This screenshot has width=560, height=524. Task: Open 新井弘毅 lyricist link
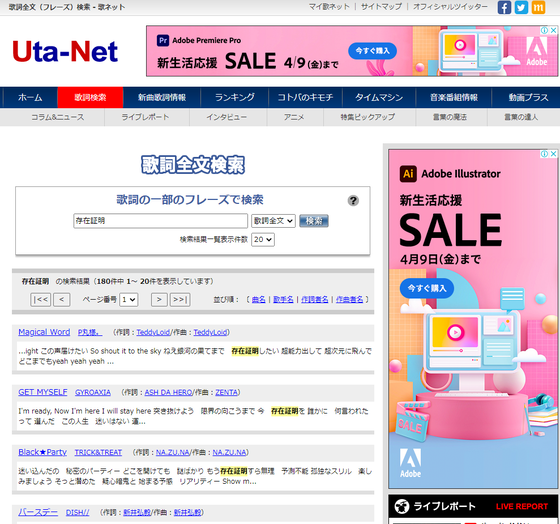137,513
